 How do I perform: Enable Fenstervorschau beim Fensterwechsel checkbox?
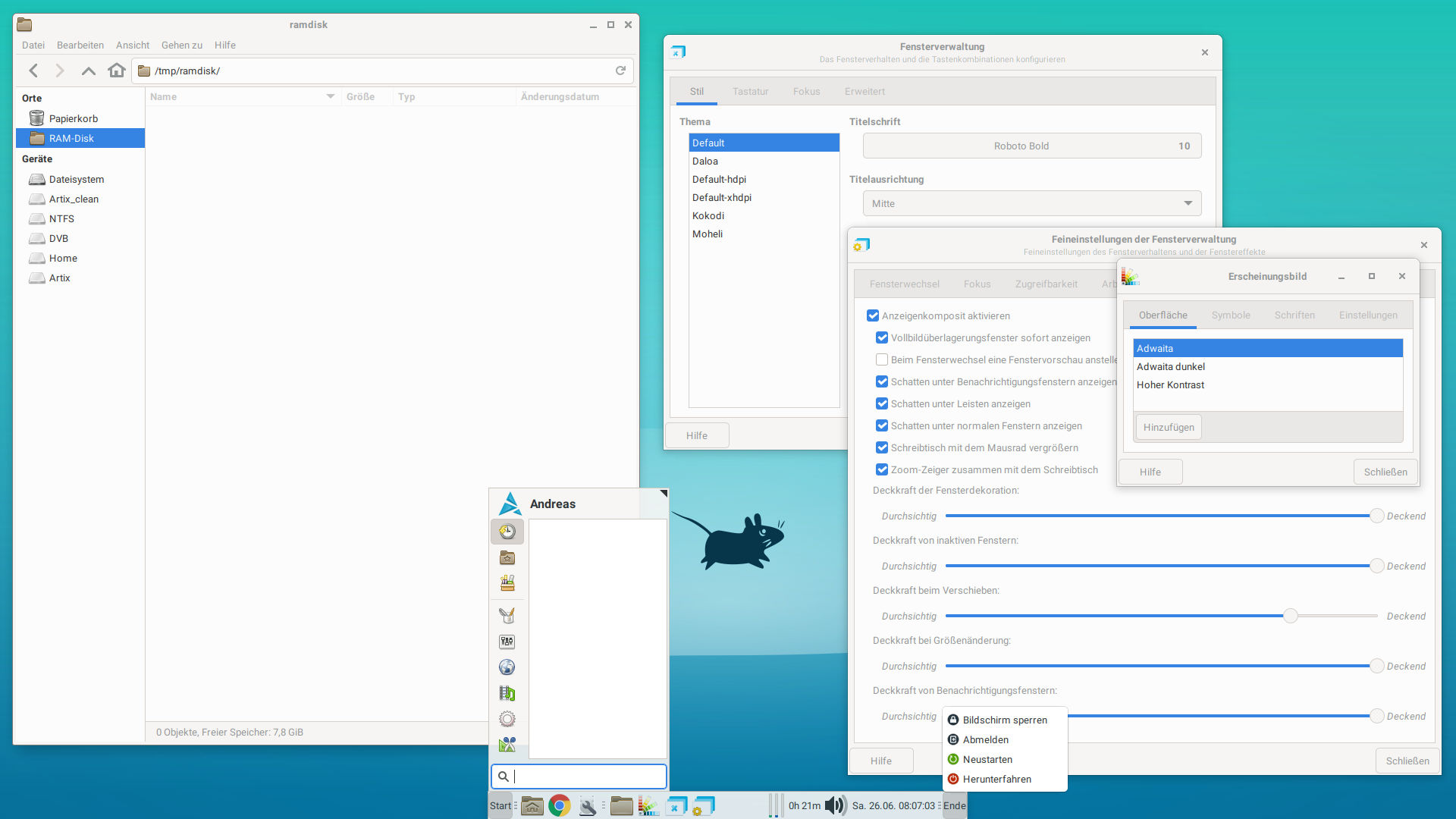882,359
